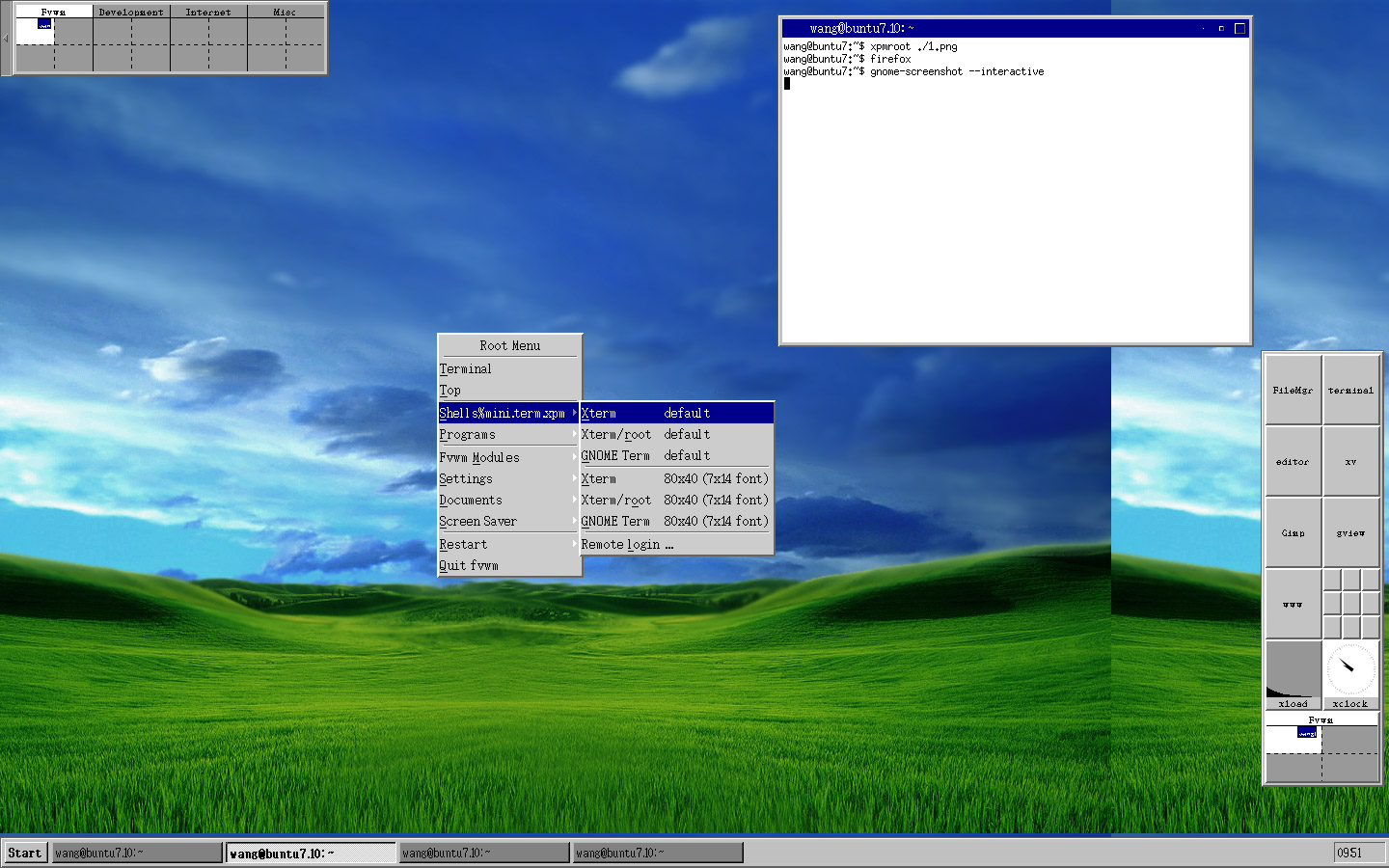Screen dimensions: 1389x868
Task: Select highlighted Xterm default entry
Action: [676, 413]
